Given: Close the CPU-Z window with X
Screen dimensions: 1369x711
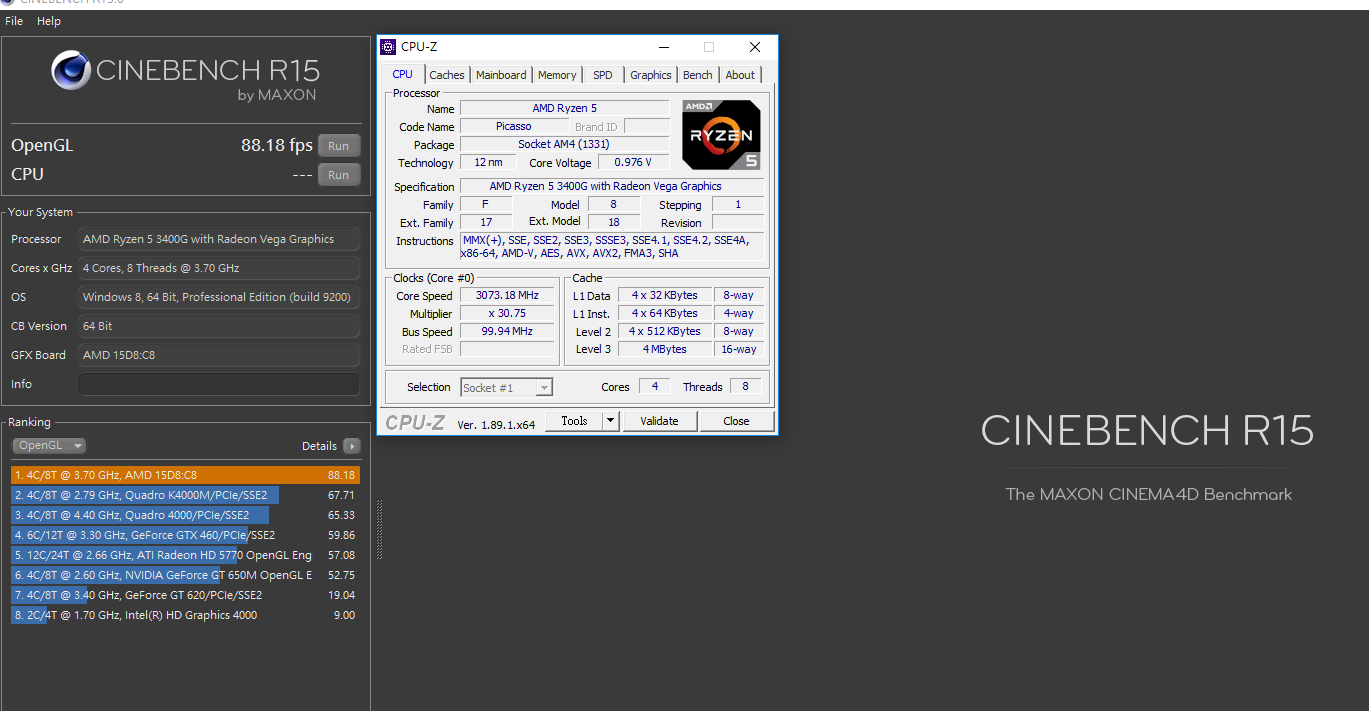Looking at the screenshot, I should (x=755, y=47).
